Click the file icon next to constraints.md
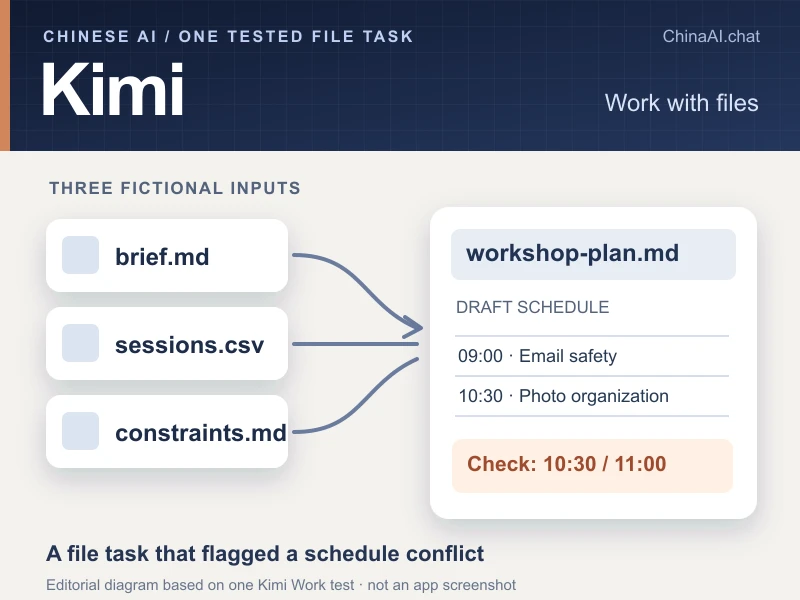The height and width of the screenshot is (600, 800). point(80,431)
